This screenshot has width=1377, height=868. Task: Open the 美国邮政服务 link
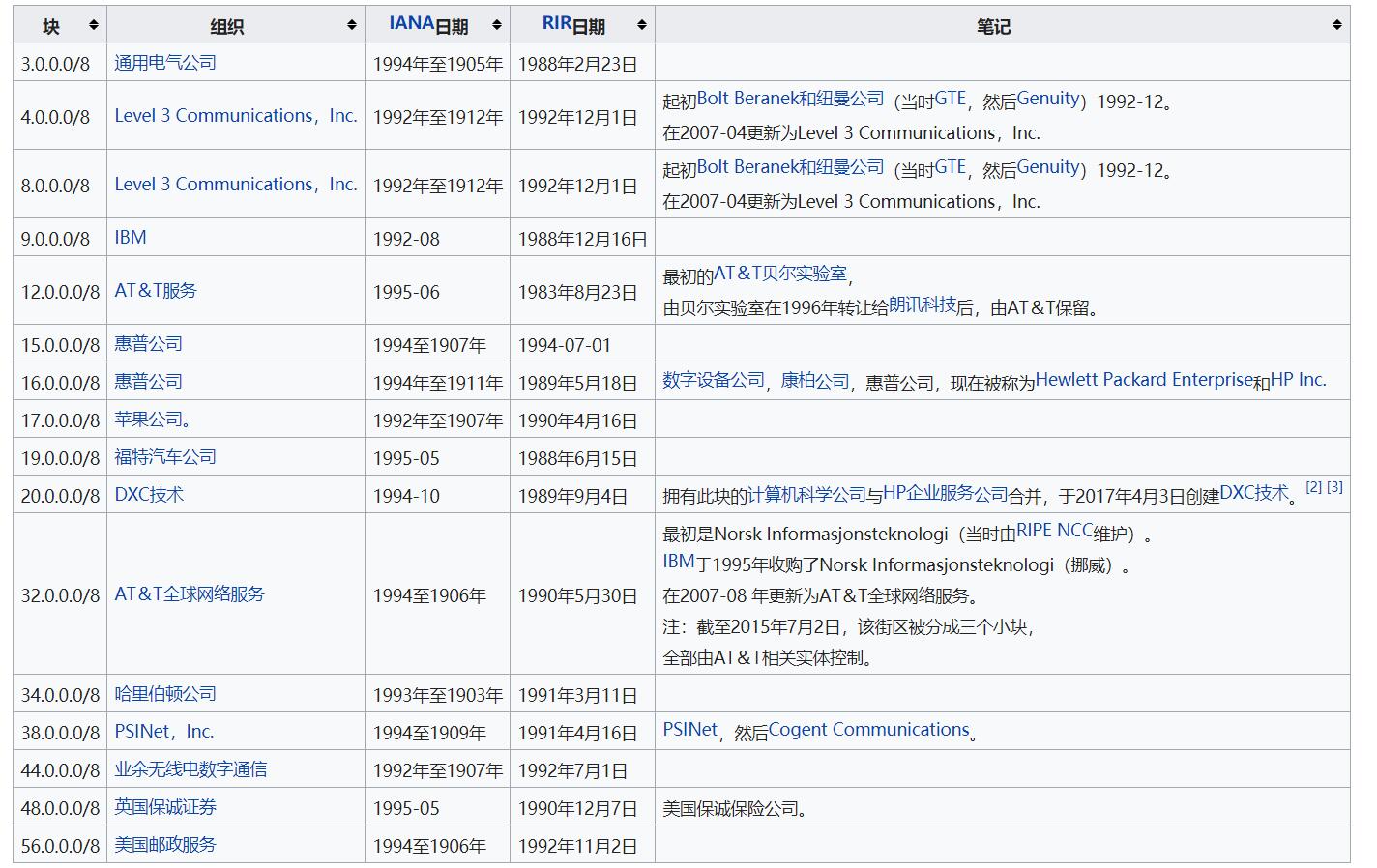click(165, 845)
